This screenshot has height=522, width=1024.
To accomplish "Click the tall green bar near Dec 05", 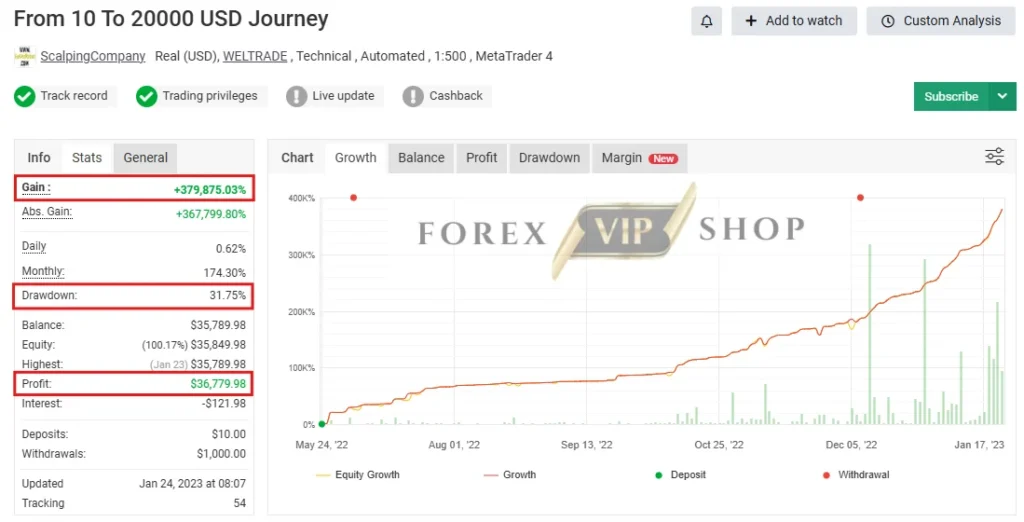I will point(870,334).
